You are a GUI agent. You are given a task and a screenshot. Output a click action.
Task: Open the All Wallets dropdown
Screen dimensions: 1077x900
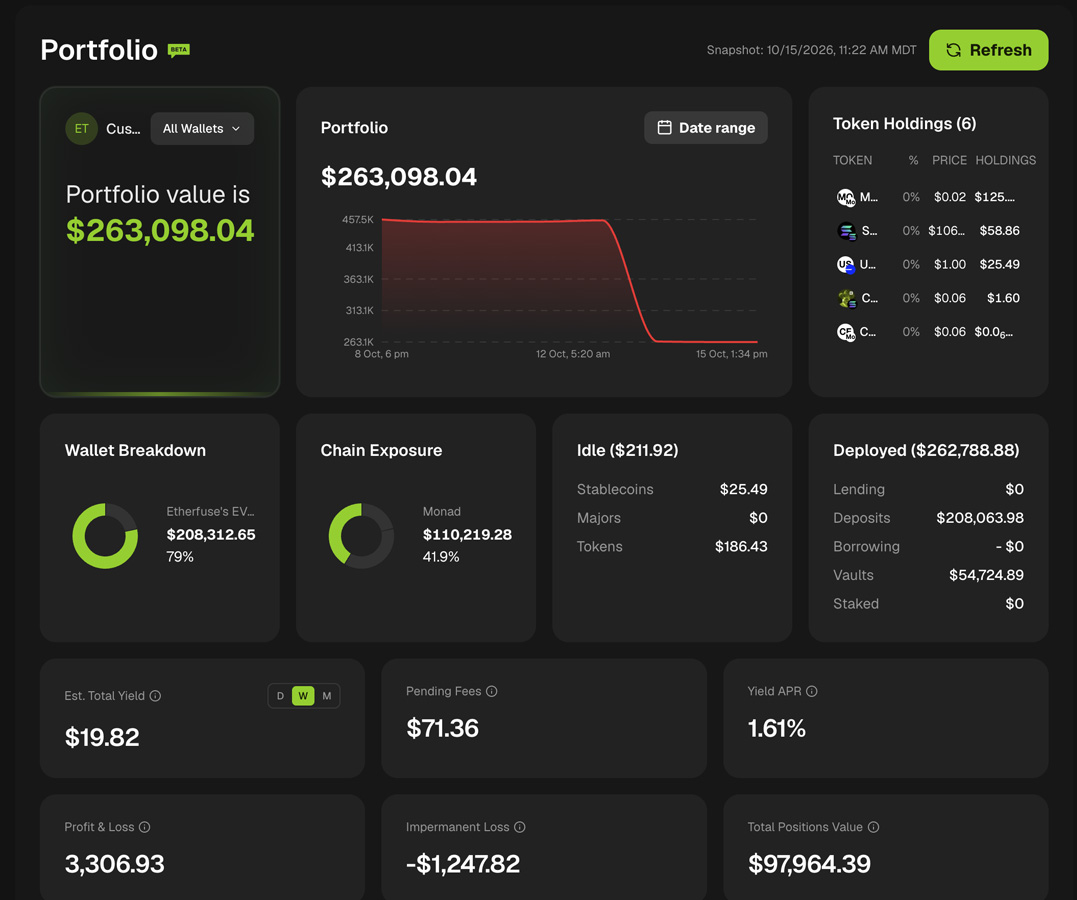click(202, 128)
